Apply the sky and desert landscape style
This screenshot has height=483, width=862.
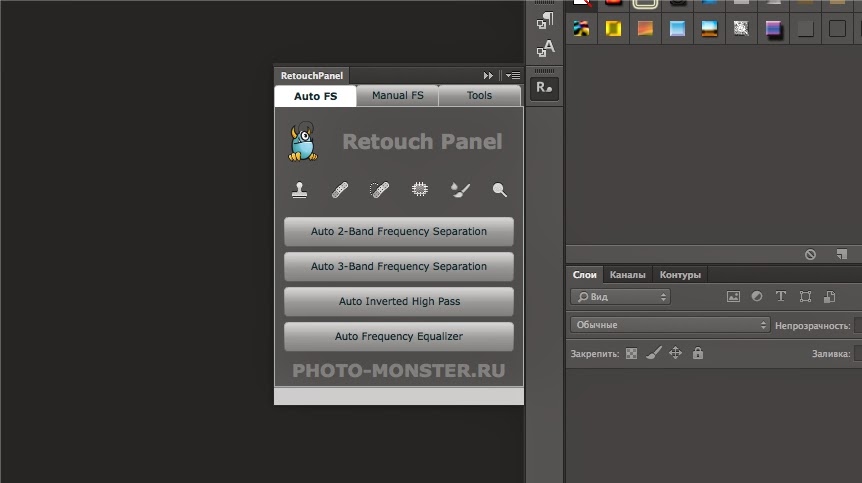(x=709, y=29)
